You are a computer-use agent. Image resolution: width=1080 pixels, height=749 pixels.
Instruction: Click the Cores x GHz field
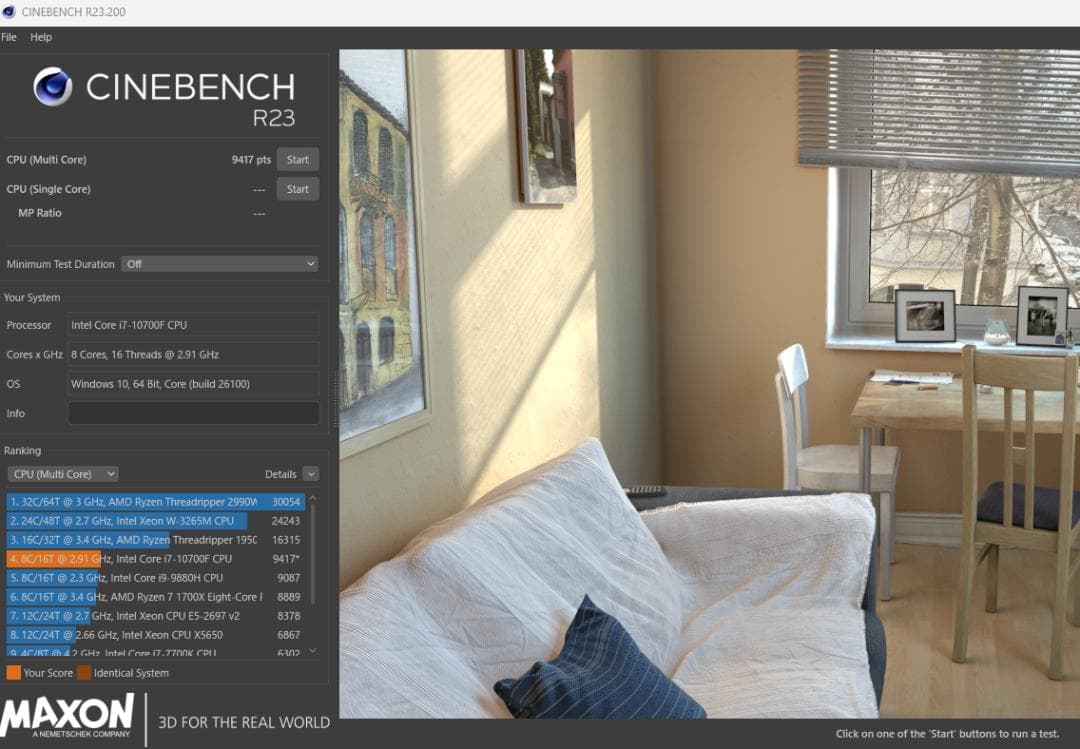[194, 354]
